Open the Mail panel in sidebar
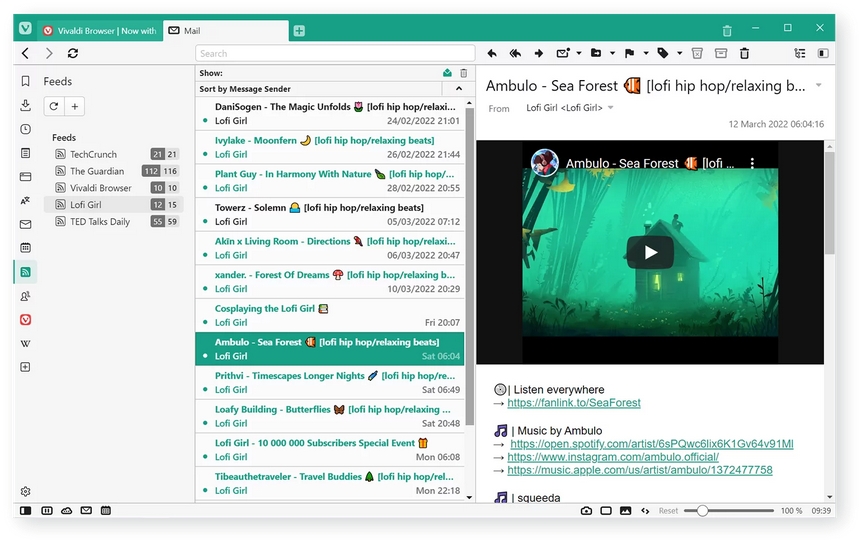 pyautogui.click(x=25, y=224)
